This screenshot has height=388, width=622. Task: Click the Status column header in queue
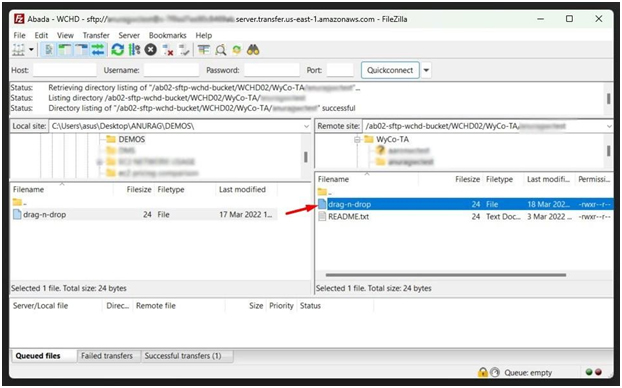click(x=336, y=306)
